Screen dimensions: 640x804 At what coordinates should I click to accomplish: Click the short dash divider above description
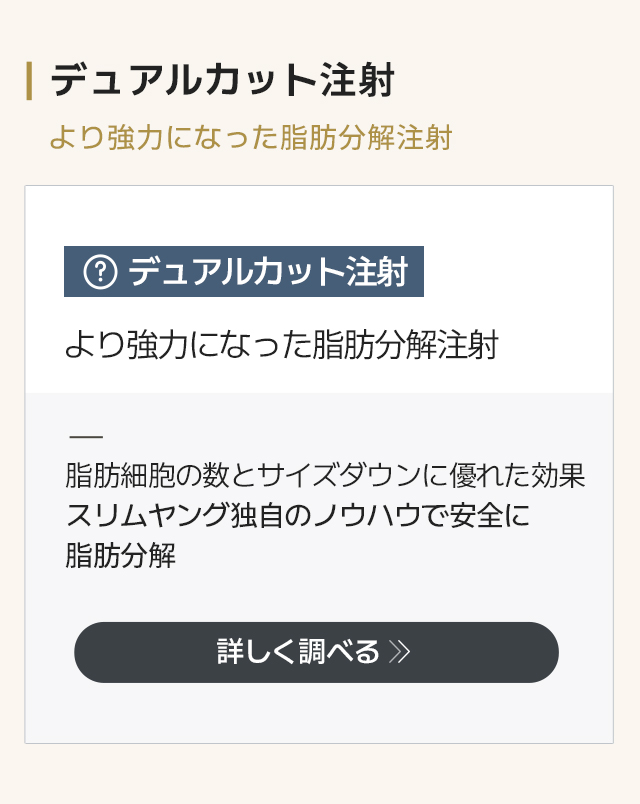86,437
